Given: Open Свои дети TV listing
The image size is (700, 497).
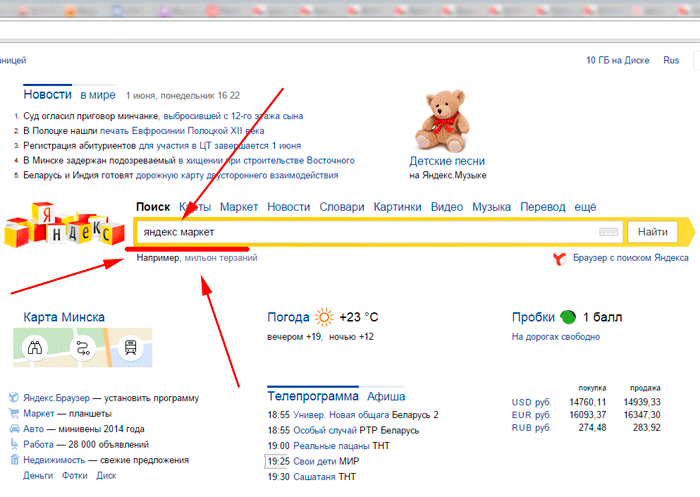Looking at the screenshot, I should pyautogui.click(x=313, y=461).
